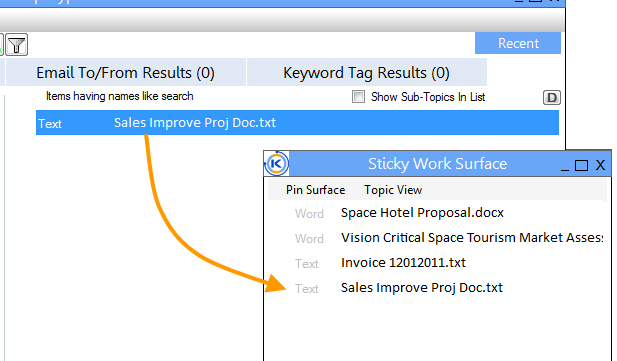617x361 pixels.
Task: Select Invoice 12012011.txt in surface
Action: point(403,263)
